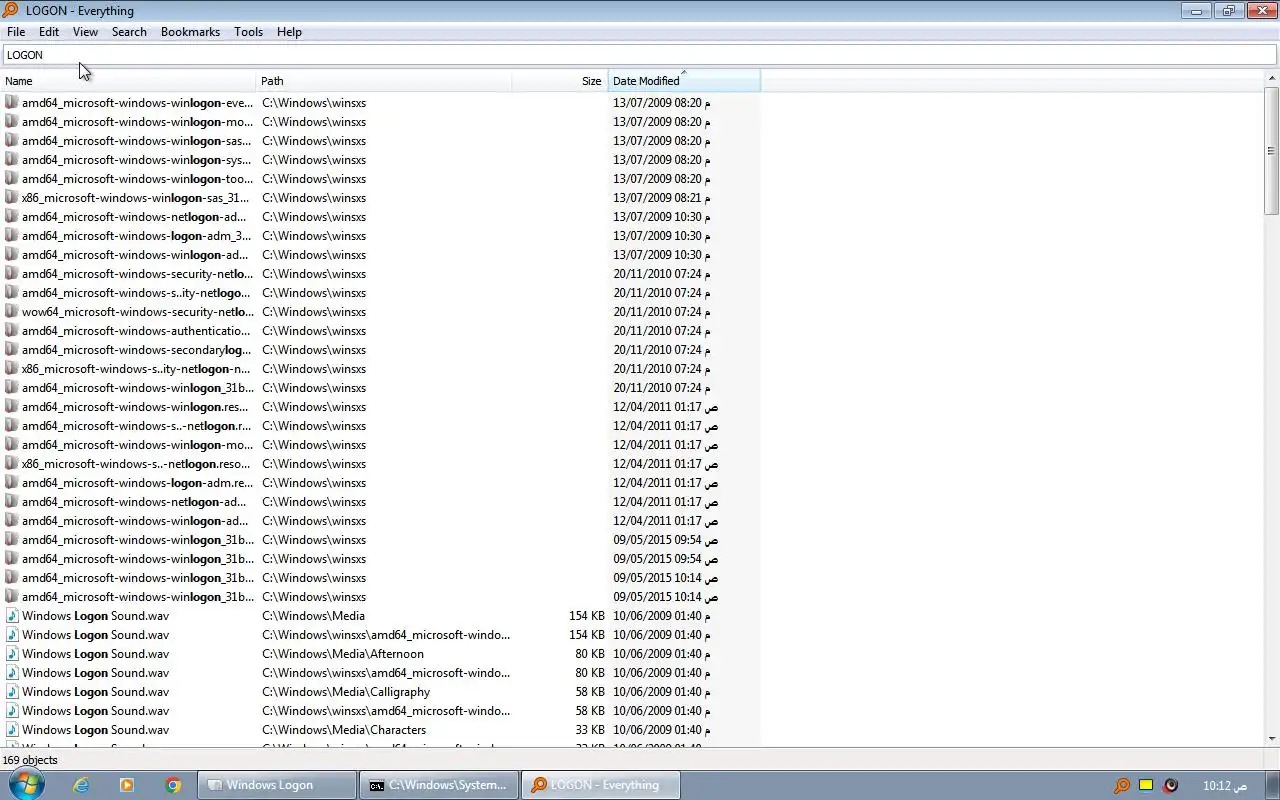The width and height of the screenshot is (1280, 800).
Task: Click the Everything icon in the title bar
Action: 10,10
